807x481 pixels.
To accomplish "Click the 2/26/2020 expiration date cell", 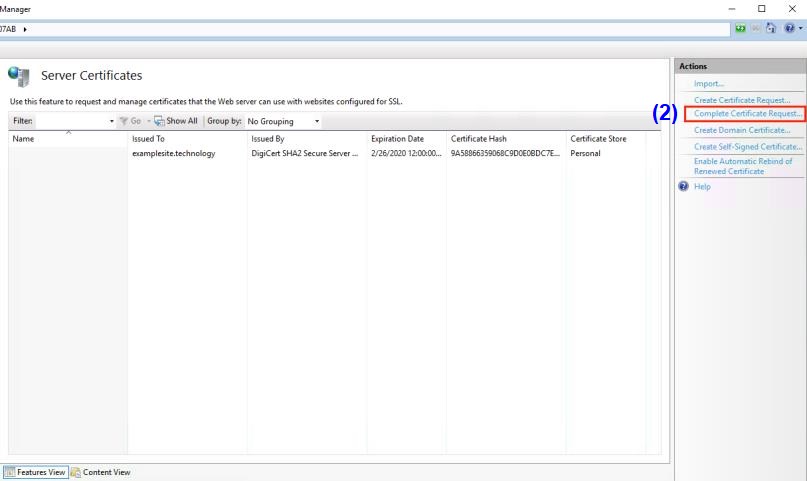I will pos(406,153).
